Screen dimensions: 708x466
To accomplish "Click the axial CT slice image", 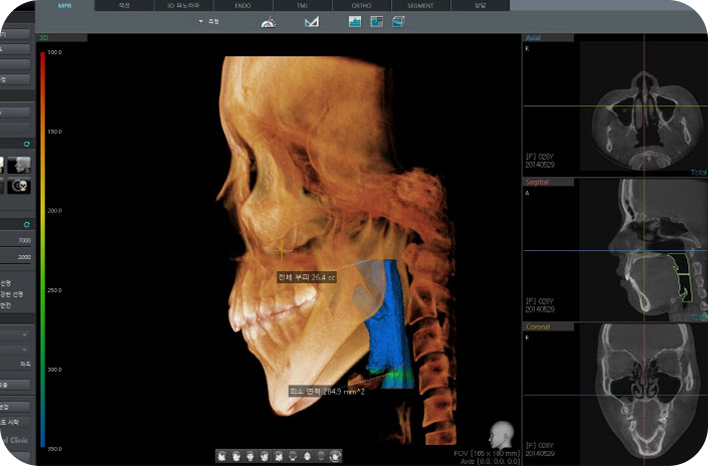I will (x=645, y=120).
